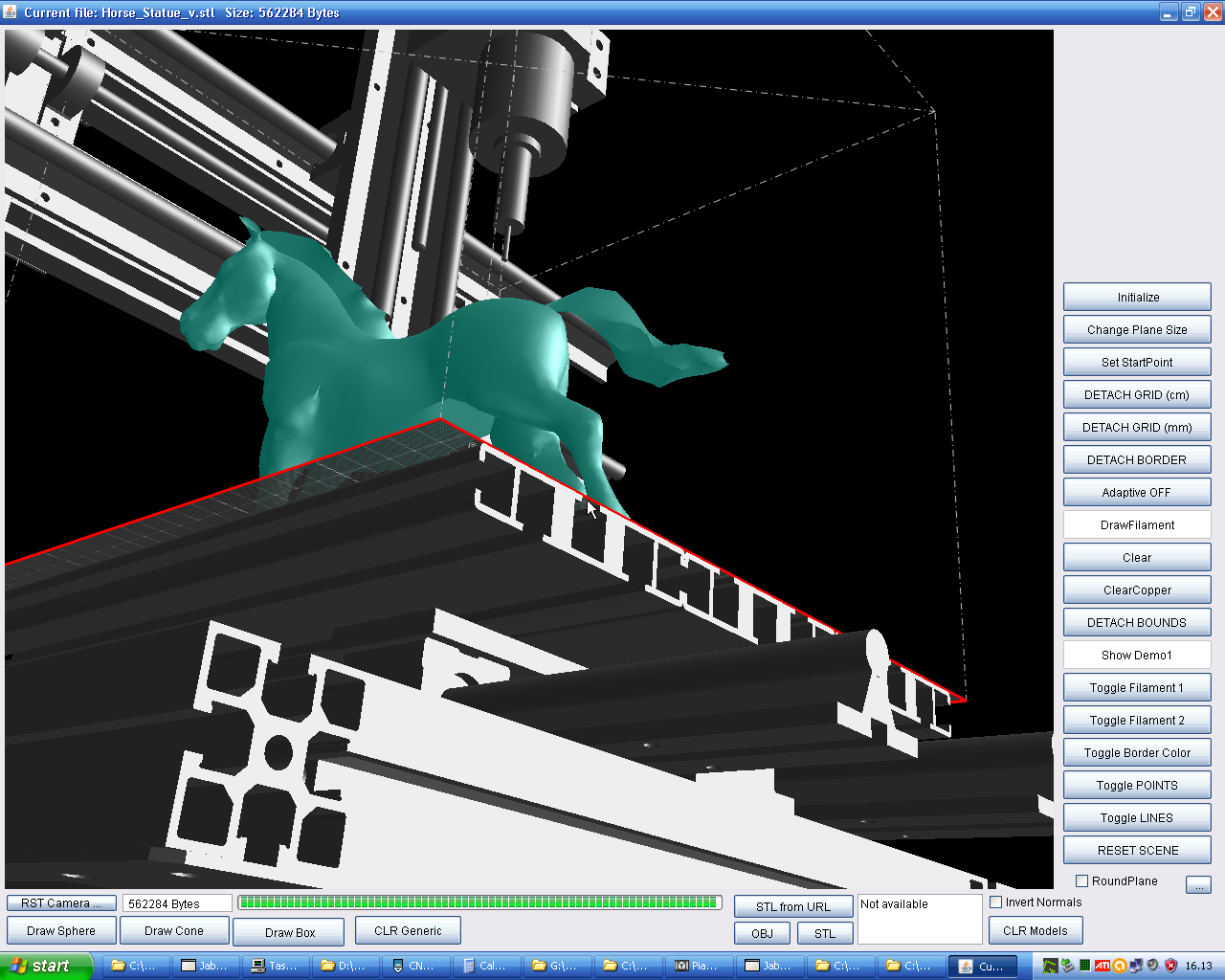The width and height of the screenshot is (1225, 980).
Task: Click the DrawFilament button
Action: (1137, 525)
